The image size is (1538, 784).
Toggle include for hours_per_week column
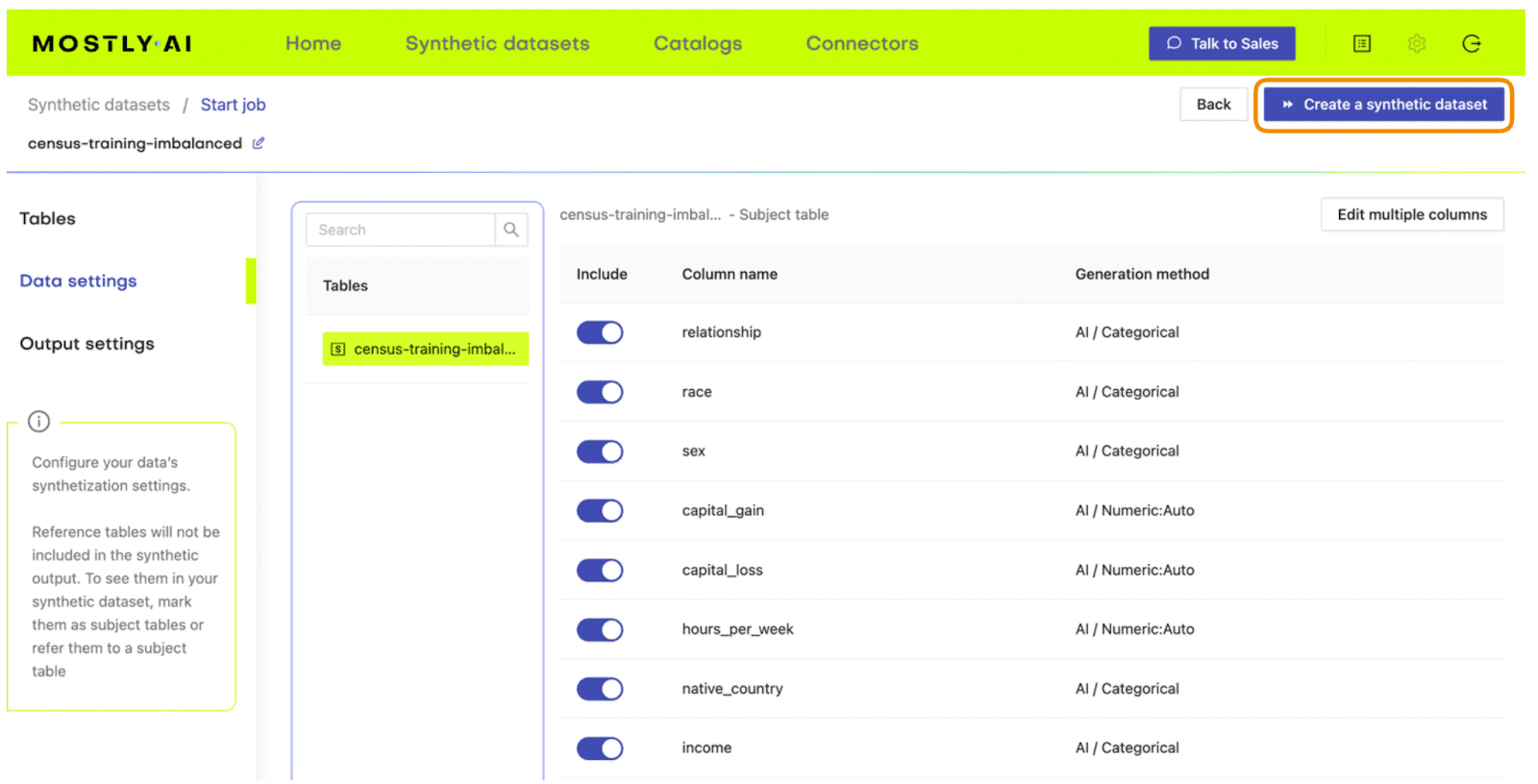pos(600,630)
